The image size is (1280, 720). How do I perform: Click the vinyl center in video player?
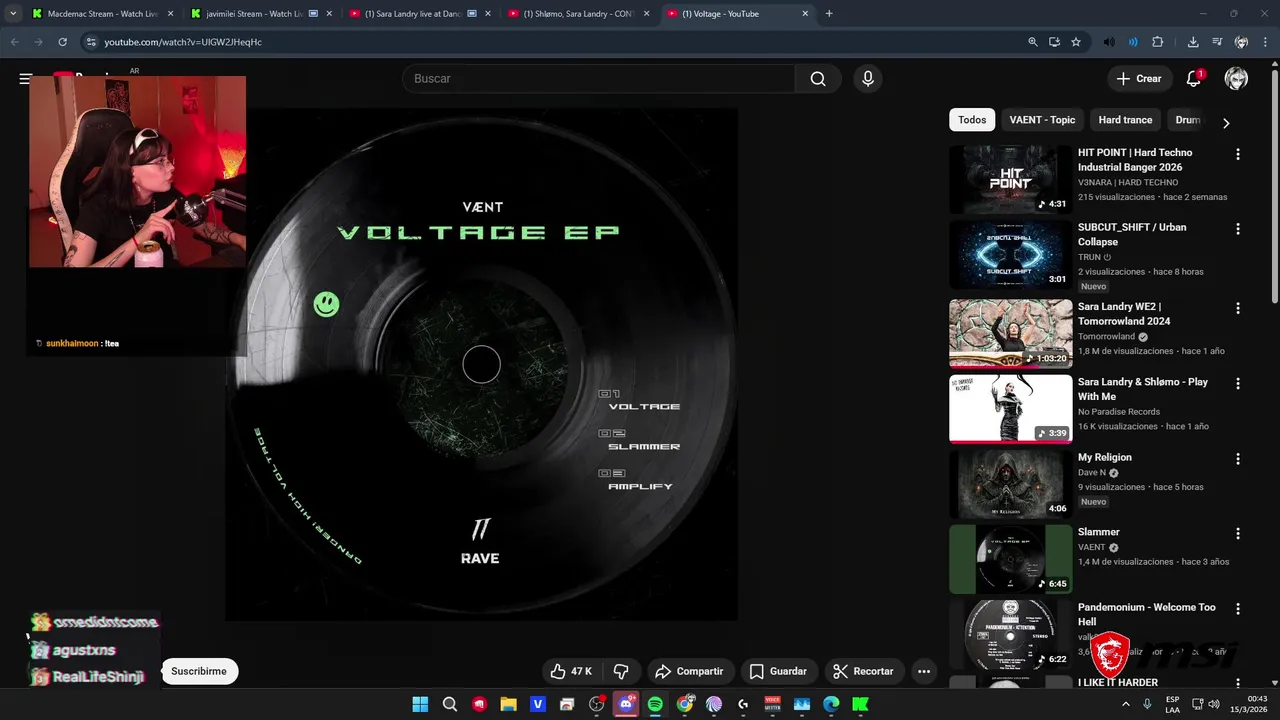click(481, 365)
